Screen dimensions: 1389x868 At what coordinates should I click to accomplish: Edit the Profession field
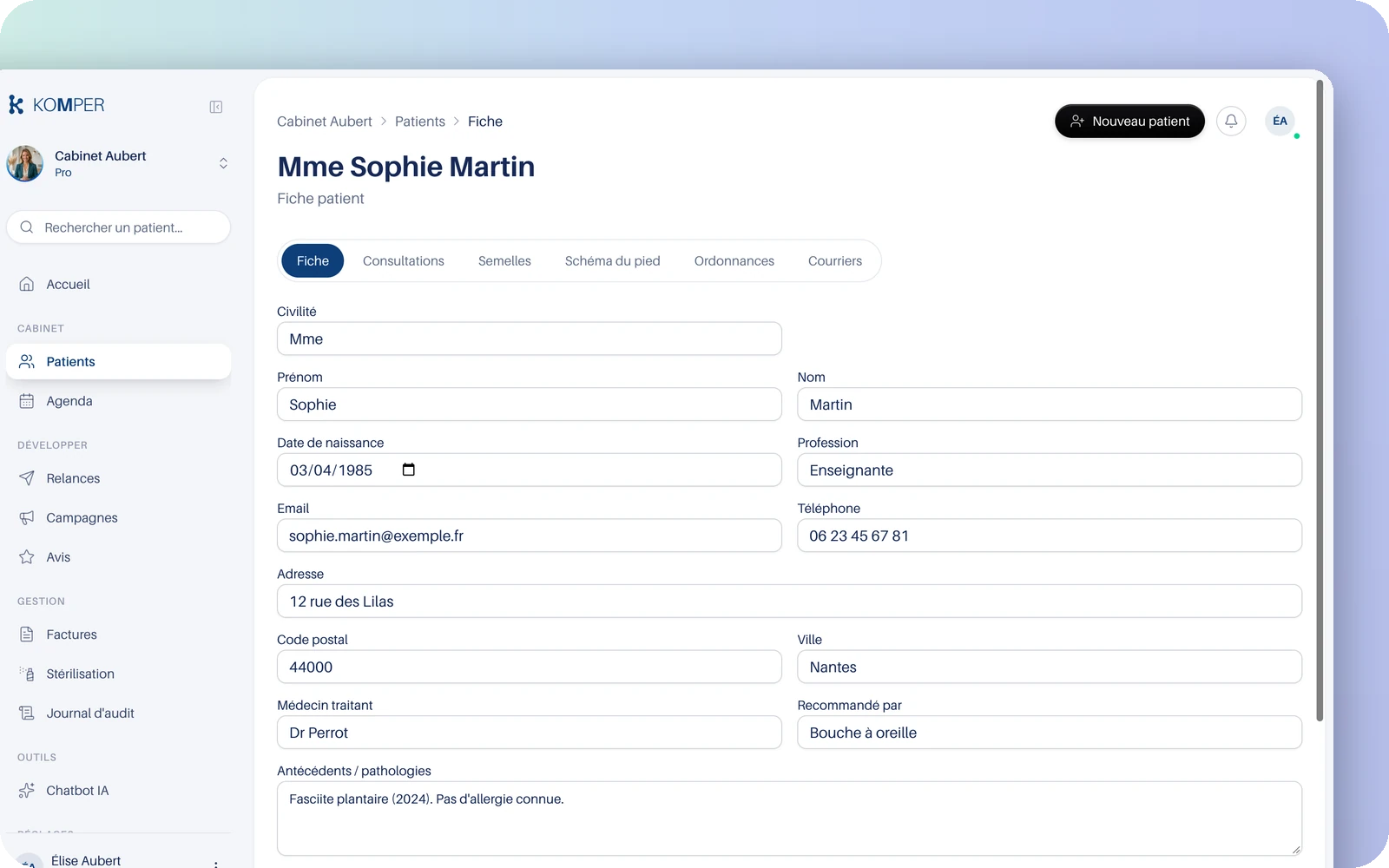(1050, 470)
